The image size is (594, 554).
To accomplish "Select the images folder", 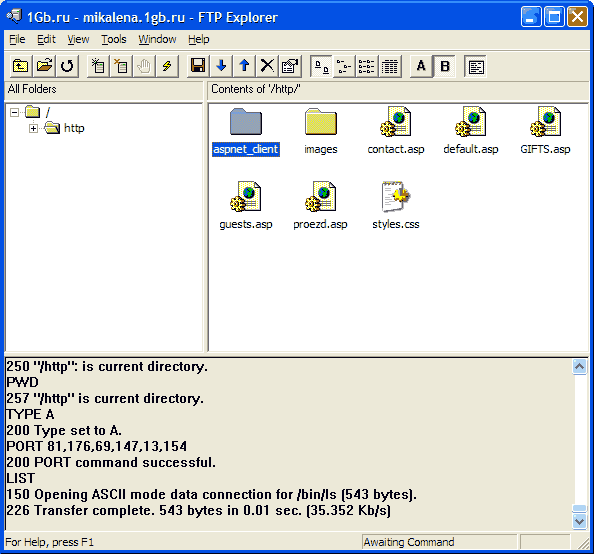I will click(x=321, y=131).
